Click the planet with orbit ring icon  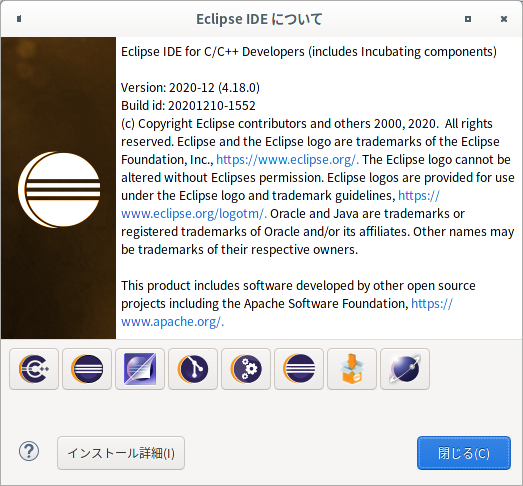tap(405, 369)
